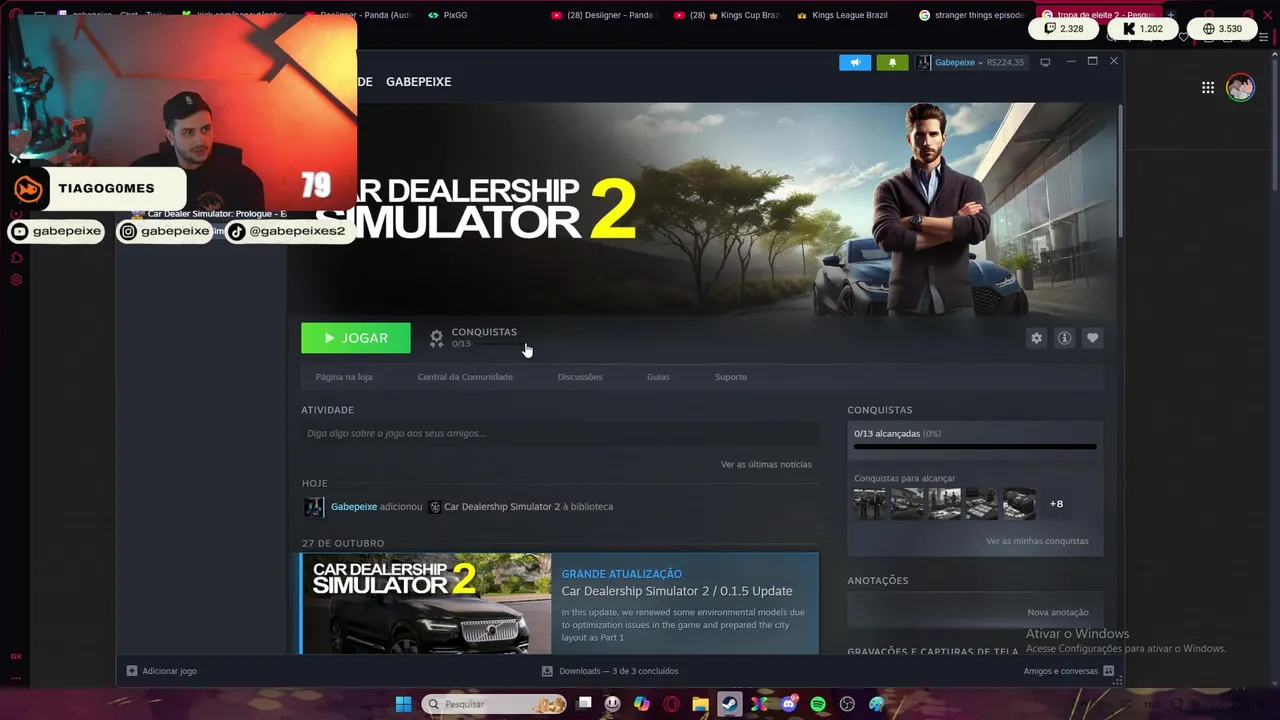Click Adicionar jogo at bottom left

coord(162,671)
